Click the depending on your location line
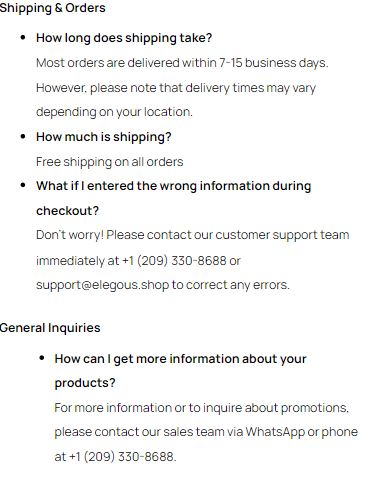365x477 pixels. coord(114,112)
